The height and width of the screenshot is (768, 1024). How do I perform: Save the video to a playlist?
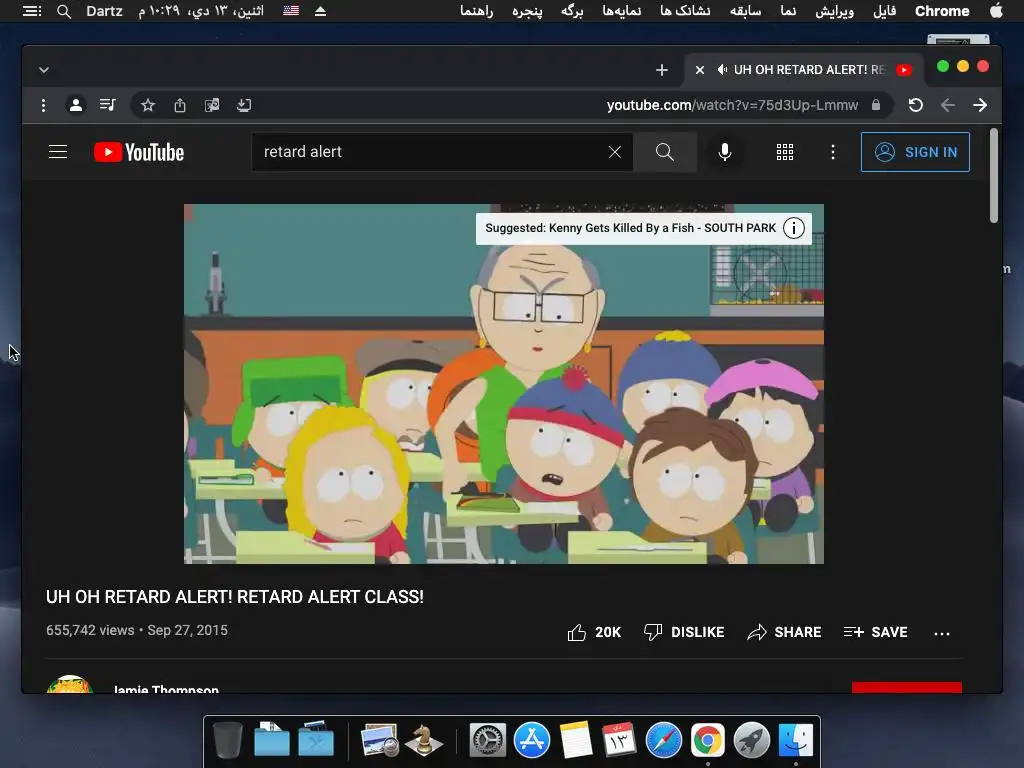(875, 632)
